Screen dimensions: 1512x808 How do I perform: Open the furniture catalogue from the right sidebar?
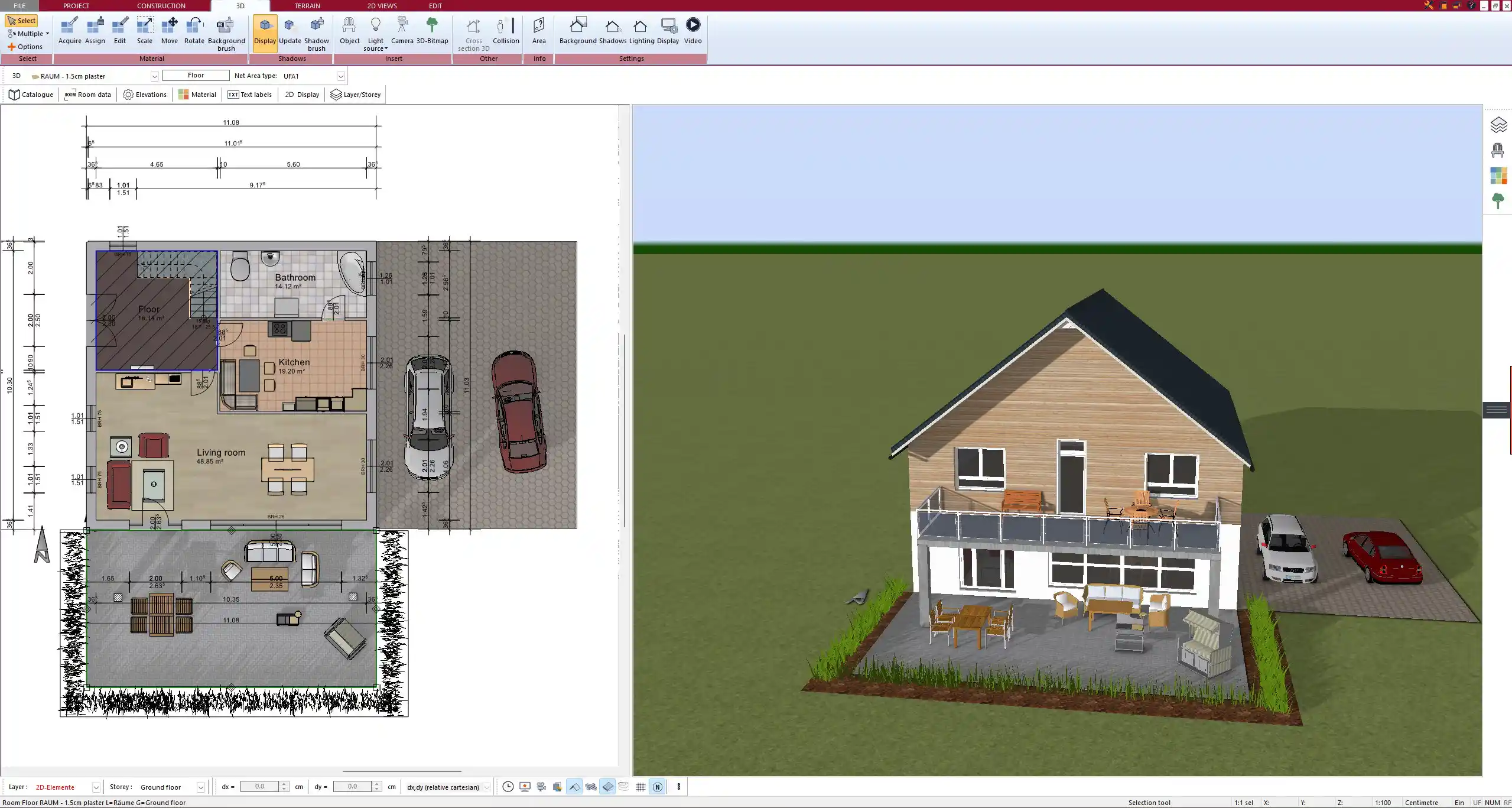1497,151
